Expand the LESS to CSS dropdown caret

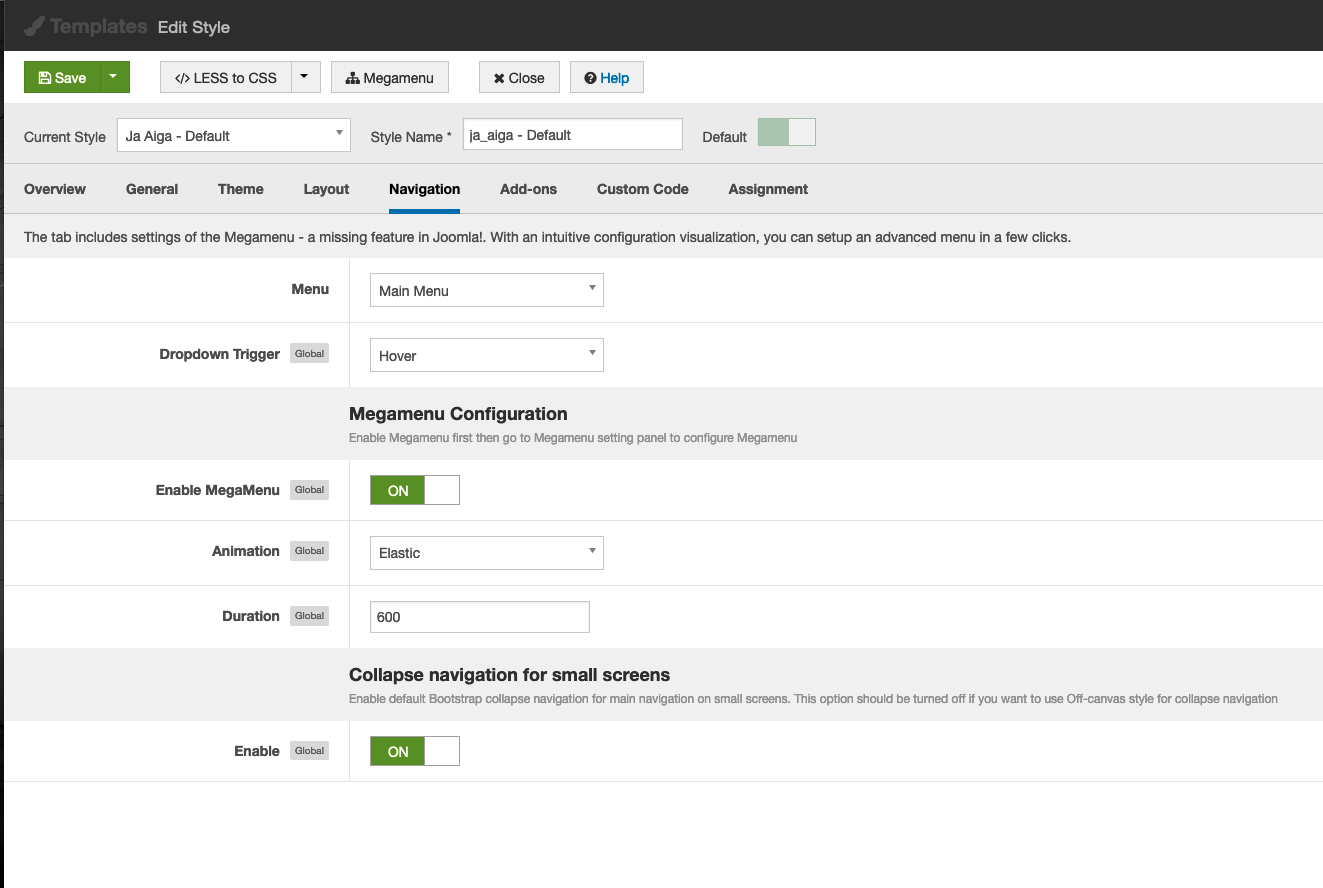pyautogui.click(x=305, y=77)
